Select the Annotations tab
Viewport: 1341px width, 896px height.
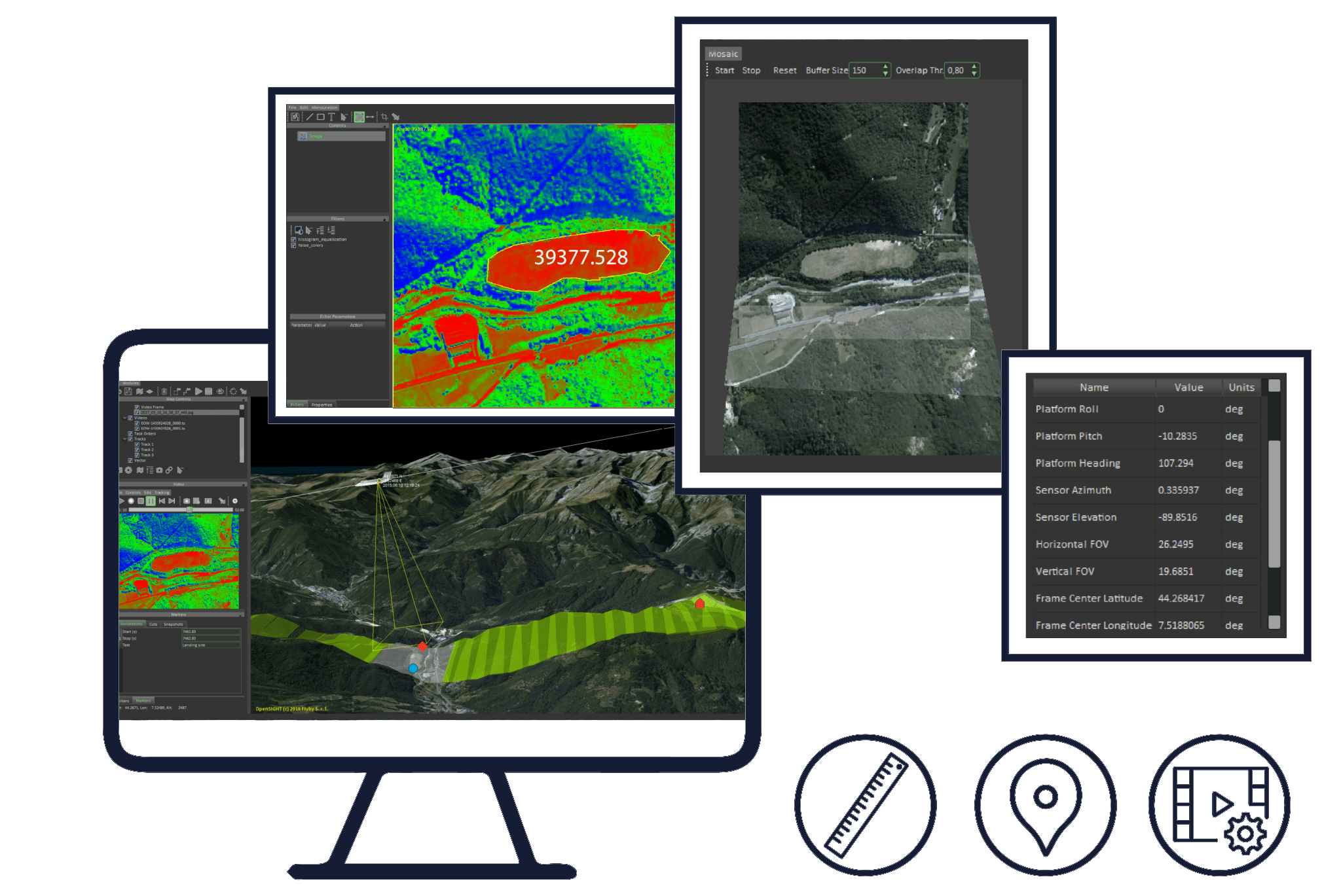(x=132, y=624)
